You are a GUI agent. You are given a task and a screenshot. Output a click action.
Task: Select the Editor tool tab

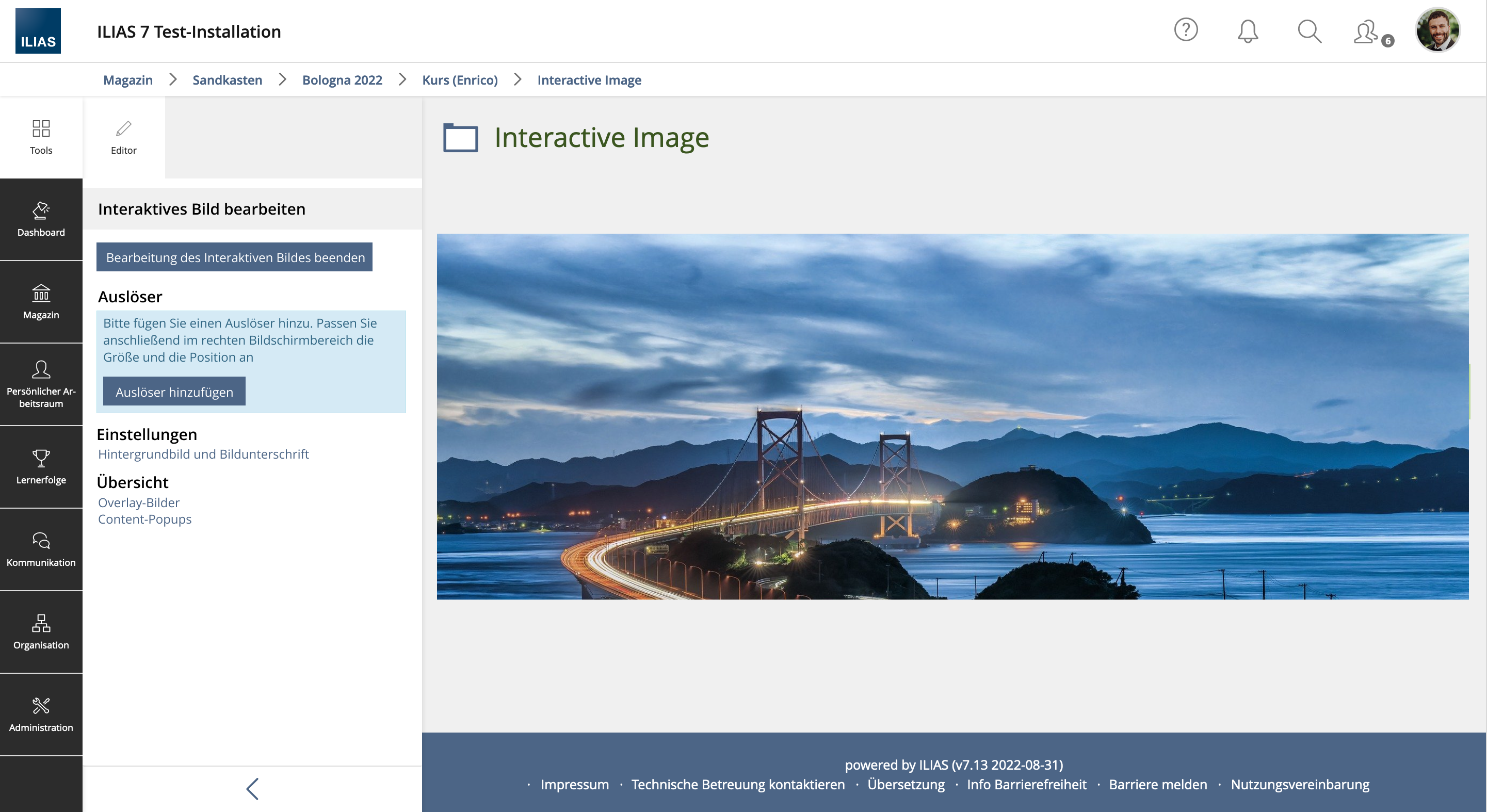point(123,137)
